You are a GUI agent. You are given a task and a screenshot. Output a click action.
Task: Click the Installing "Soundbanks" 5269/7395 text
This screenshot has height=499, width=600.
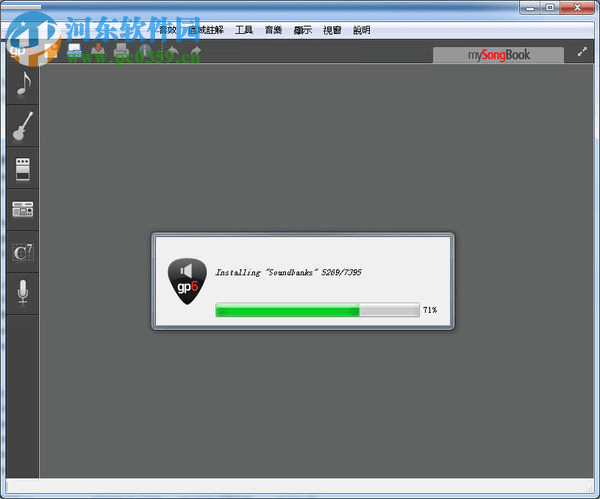[289, 272]
